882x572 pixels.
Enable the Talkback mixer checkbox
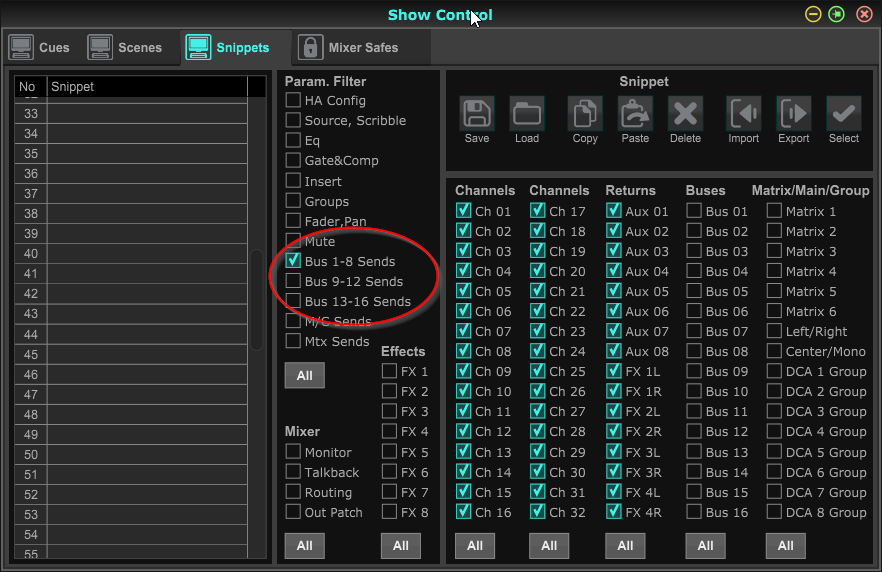coord(293,472)
